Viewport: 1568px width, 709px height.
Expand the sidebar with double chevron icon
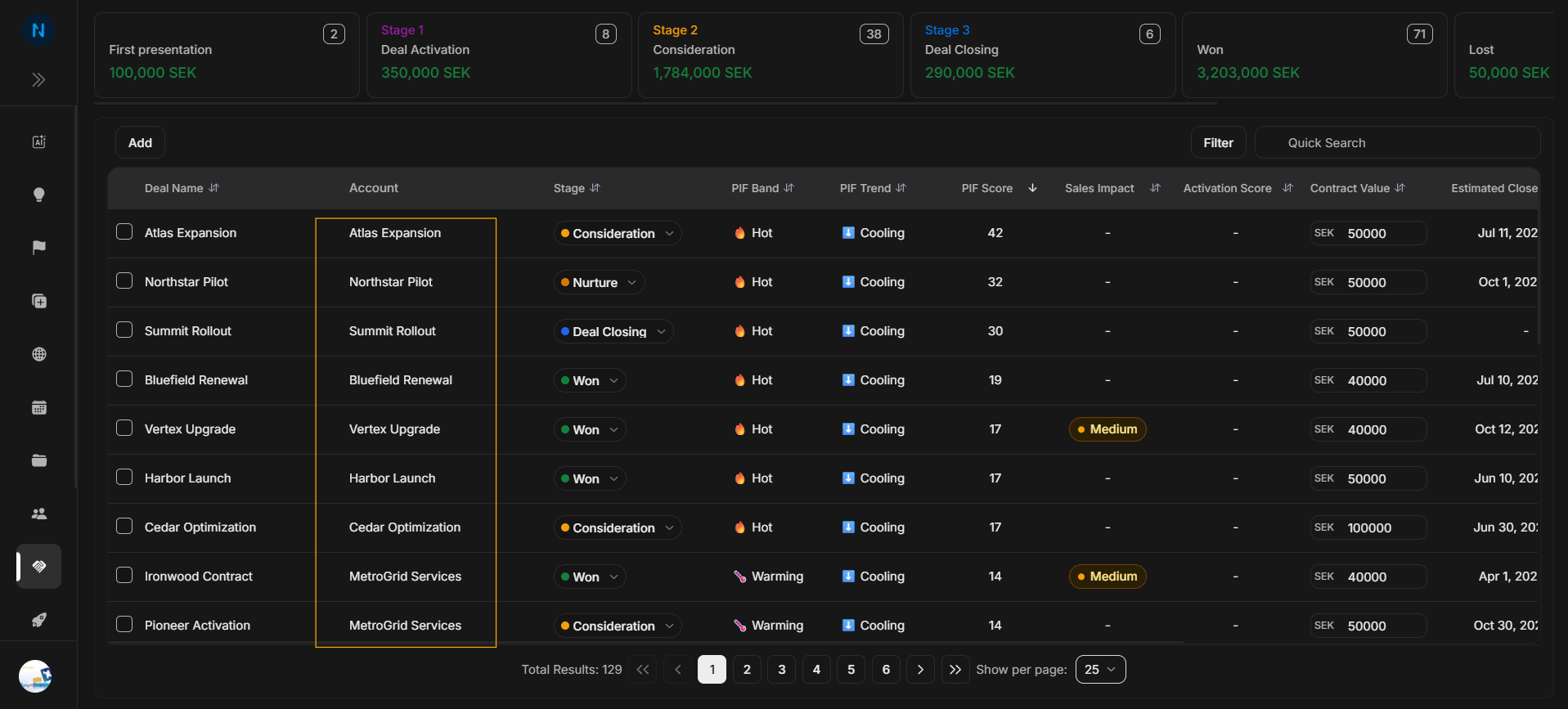click(38, 79)
